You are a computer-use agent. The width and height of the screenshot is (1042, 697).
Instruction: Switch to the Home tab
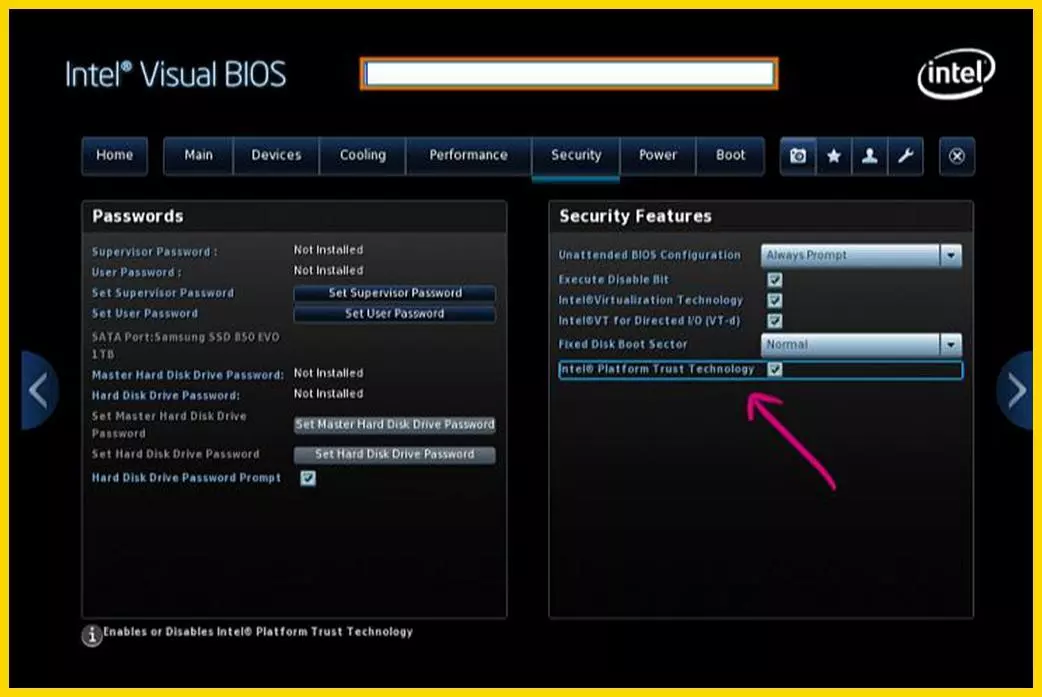click(x=114, y=155)
